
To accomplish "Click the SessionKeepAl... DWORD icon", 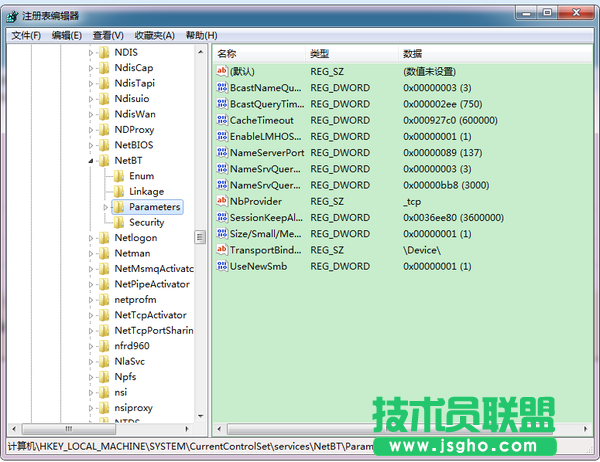I will click(x=222, y=217).
